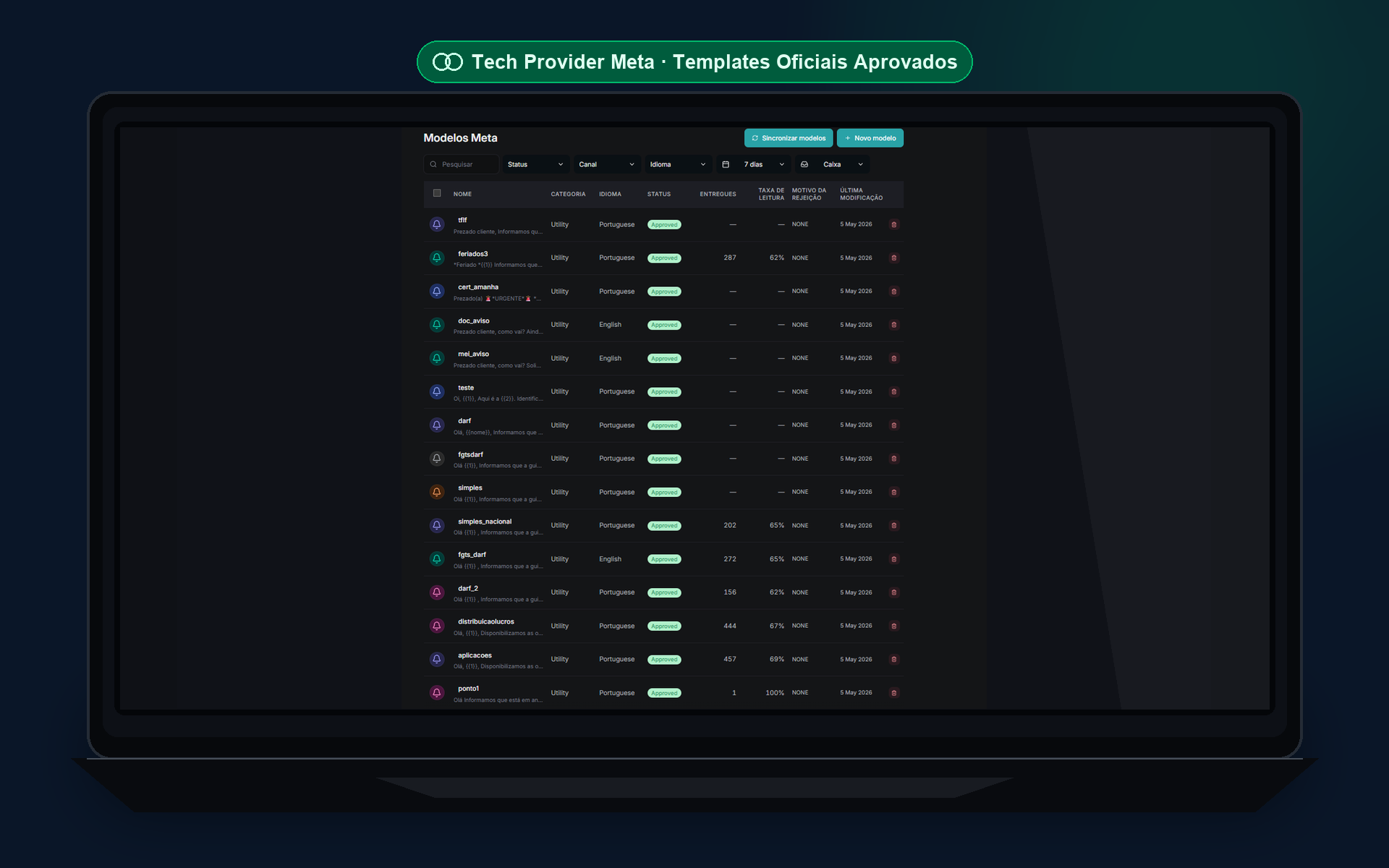The height and width of the screenshot is (868, 1389).
Task: Click the bell icon for simples template
Action: tap(437, 492)
